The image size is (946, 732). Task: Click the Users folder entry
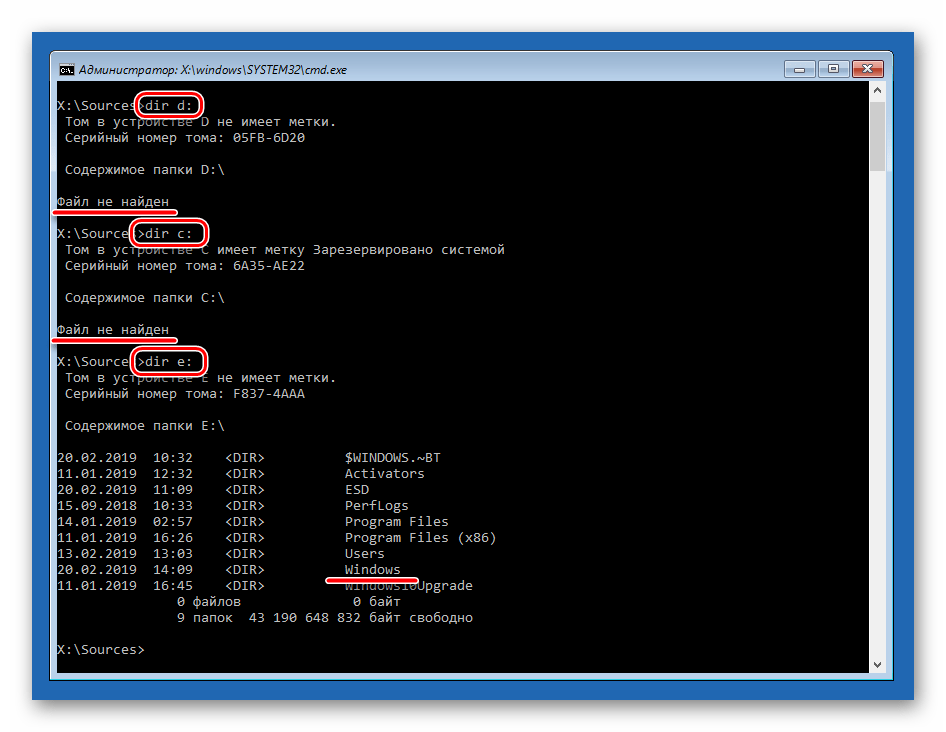(364, 554)
